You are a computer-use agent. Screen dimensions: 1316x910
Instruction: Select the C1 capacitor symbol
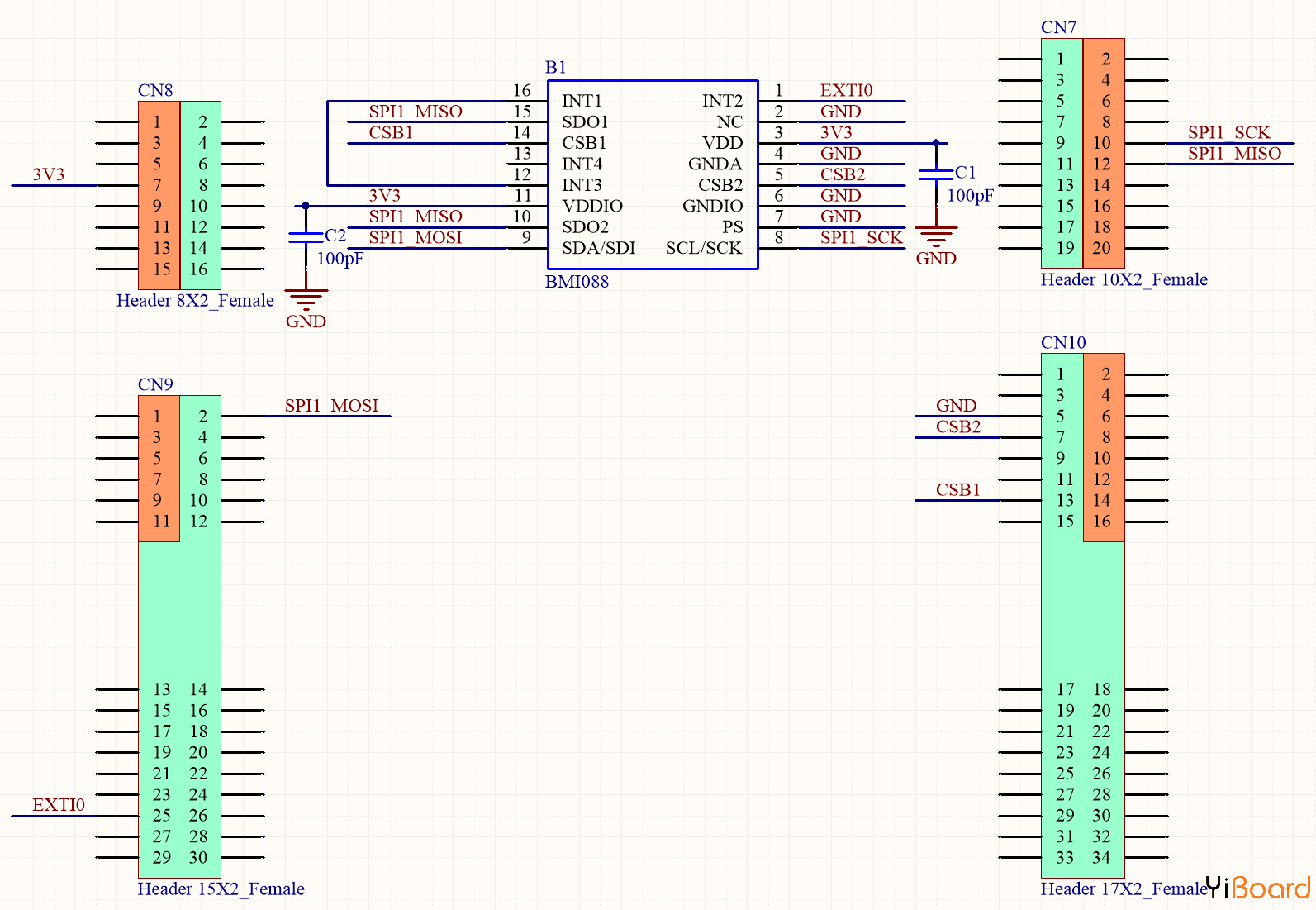click(936, 174)
